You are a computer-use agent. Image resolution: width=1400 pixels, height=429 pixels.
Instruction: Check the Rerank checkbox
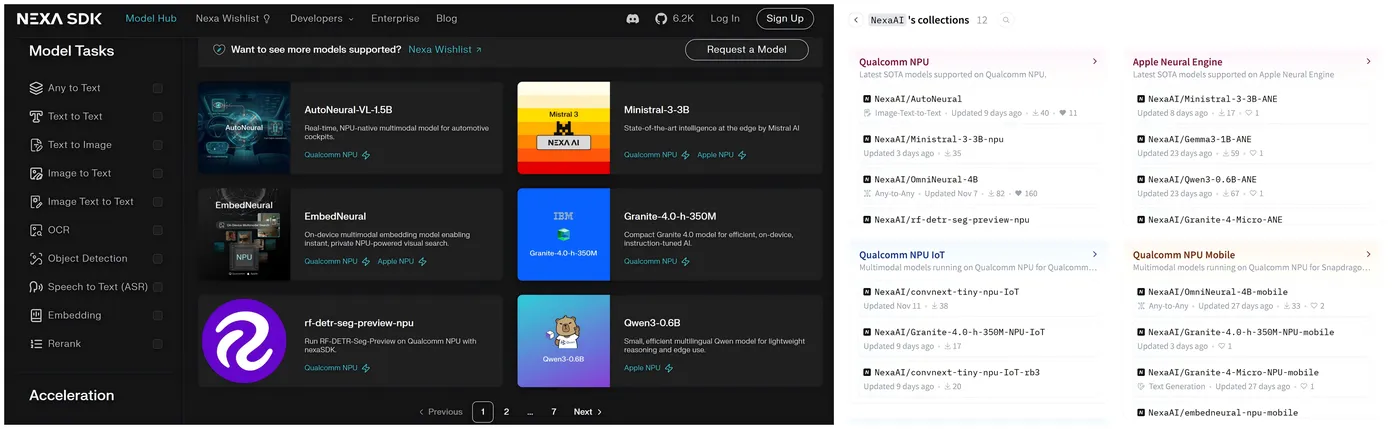tap(158, 343)
